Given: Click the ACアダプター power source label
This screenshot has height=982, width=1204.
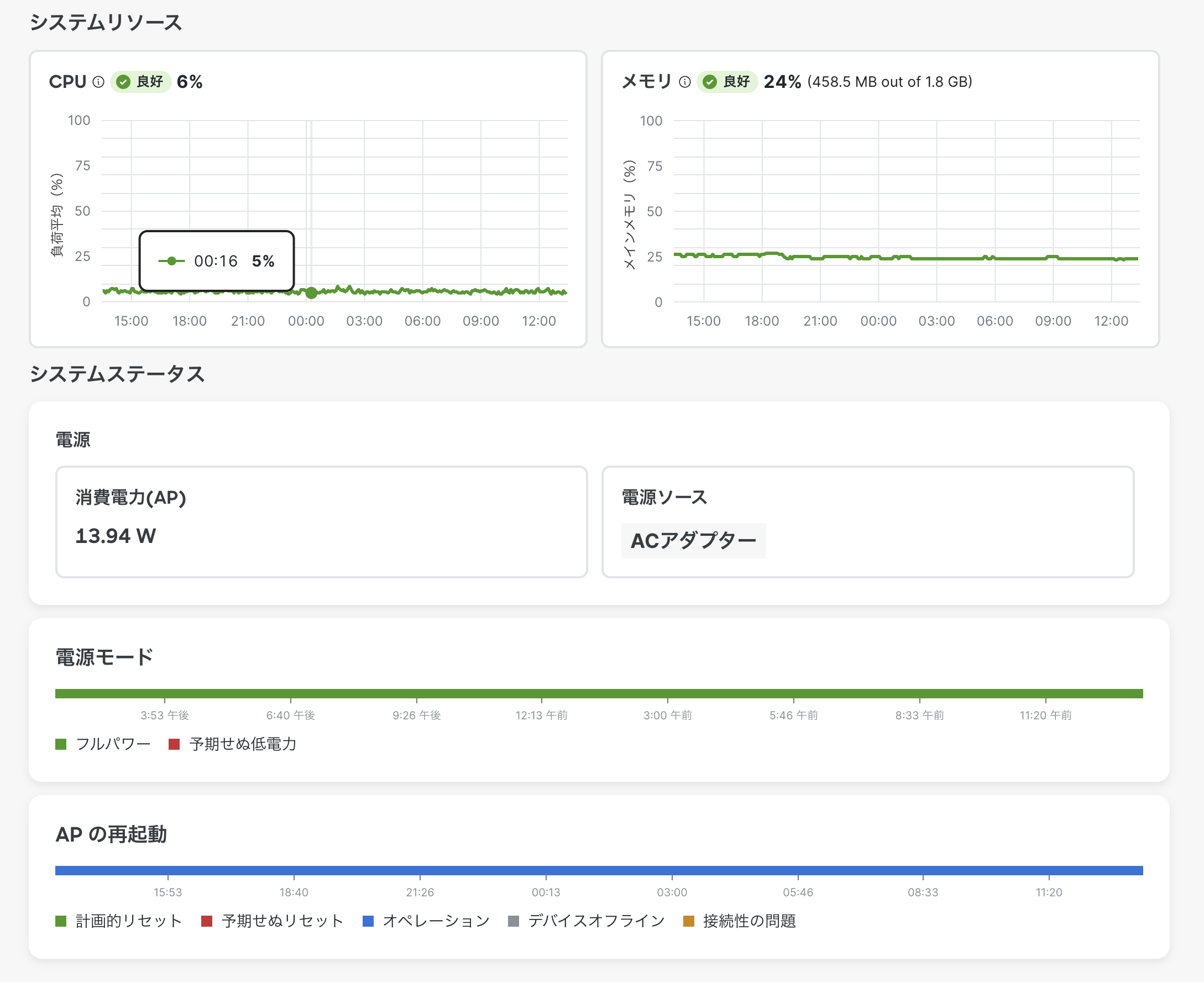Looking at the screenshot, I should click(x=693, y=540).
